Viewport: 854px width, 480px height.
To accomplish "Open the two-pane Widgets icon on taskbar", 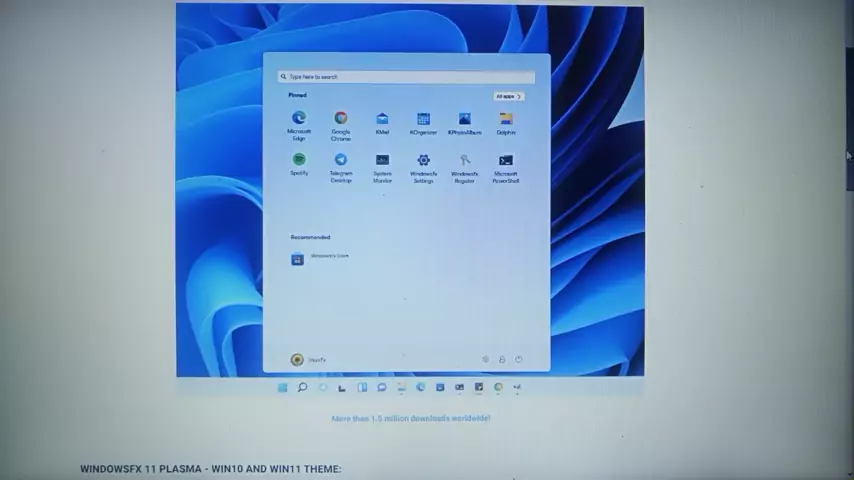I will point(362,387).
